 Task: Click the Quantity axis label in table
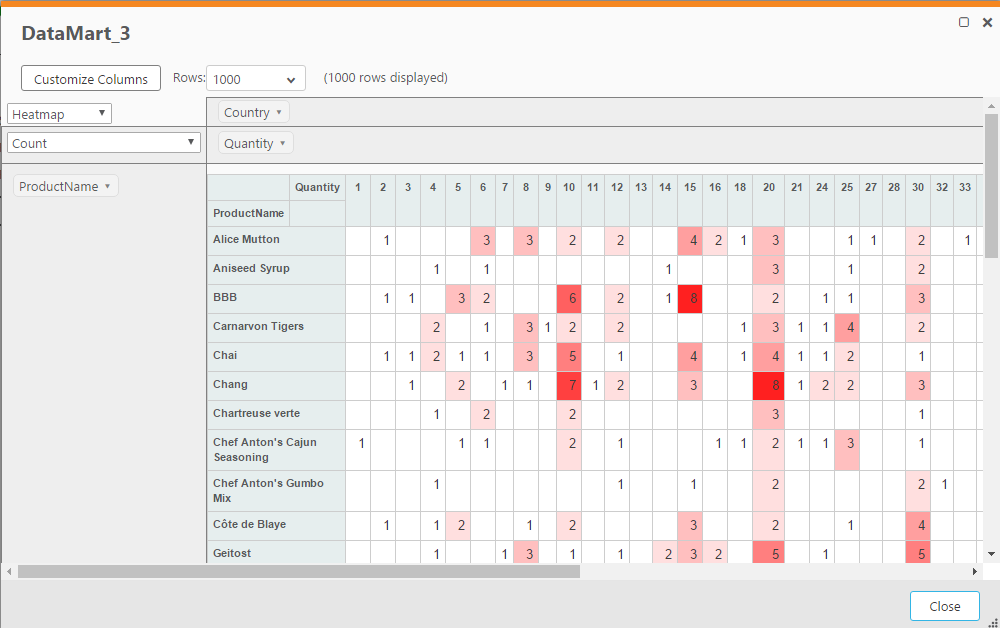point(317,187)
